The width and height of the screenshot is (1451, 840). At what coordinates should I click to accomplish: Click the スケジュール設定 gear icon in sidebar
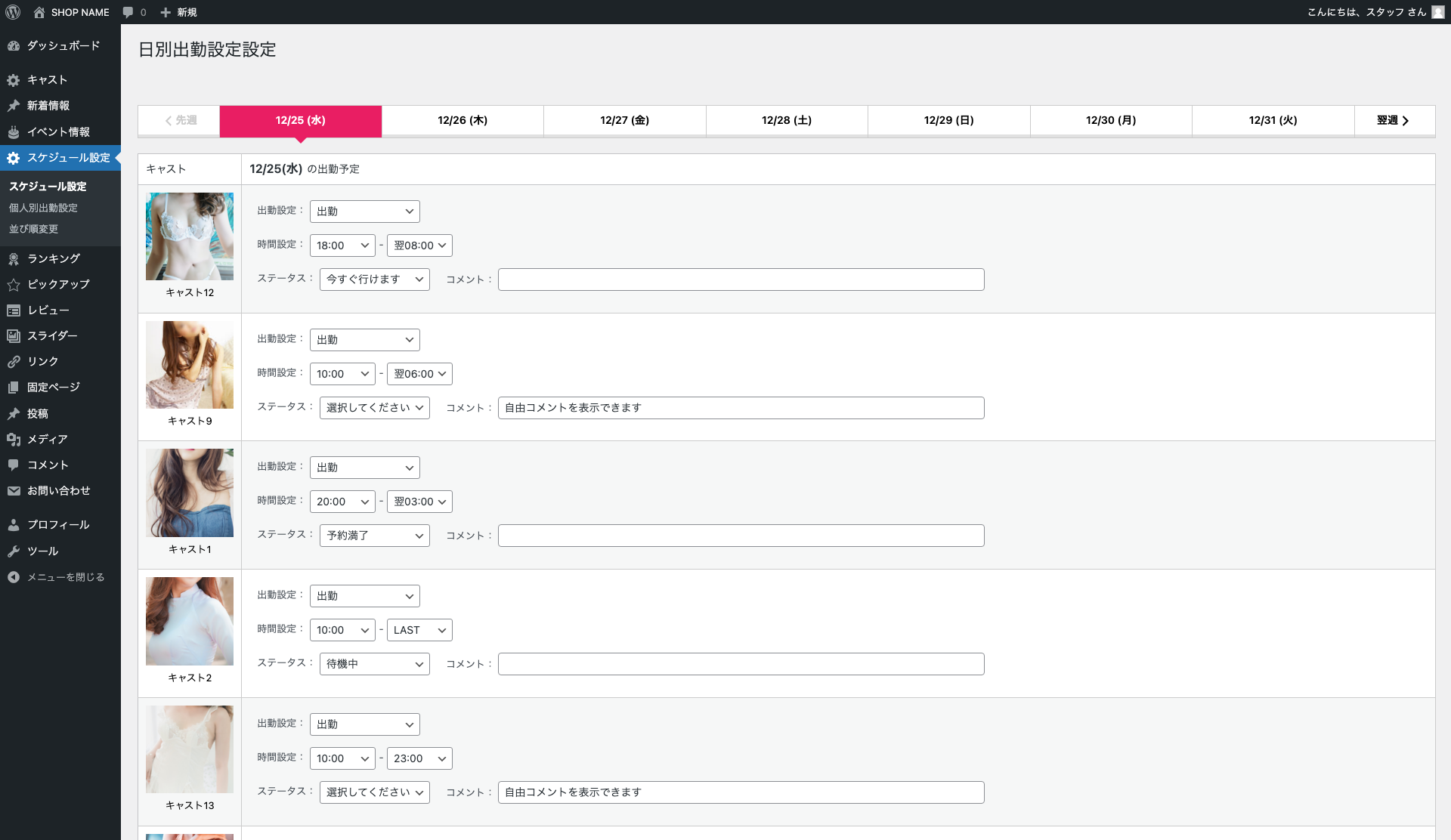pos(14,158)
